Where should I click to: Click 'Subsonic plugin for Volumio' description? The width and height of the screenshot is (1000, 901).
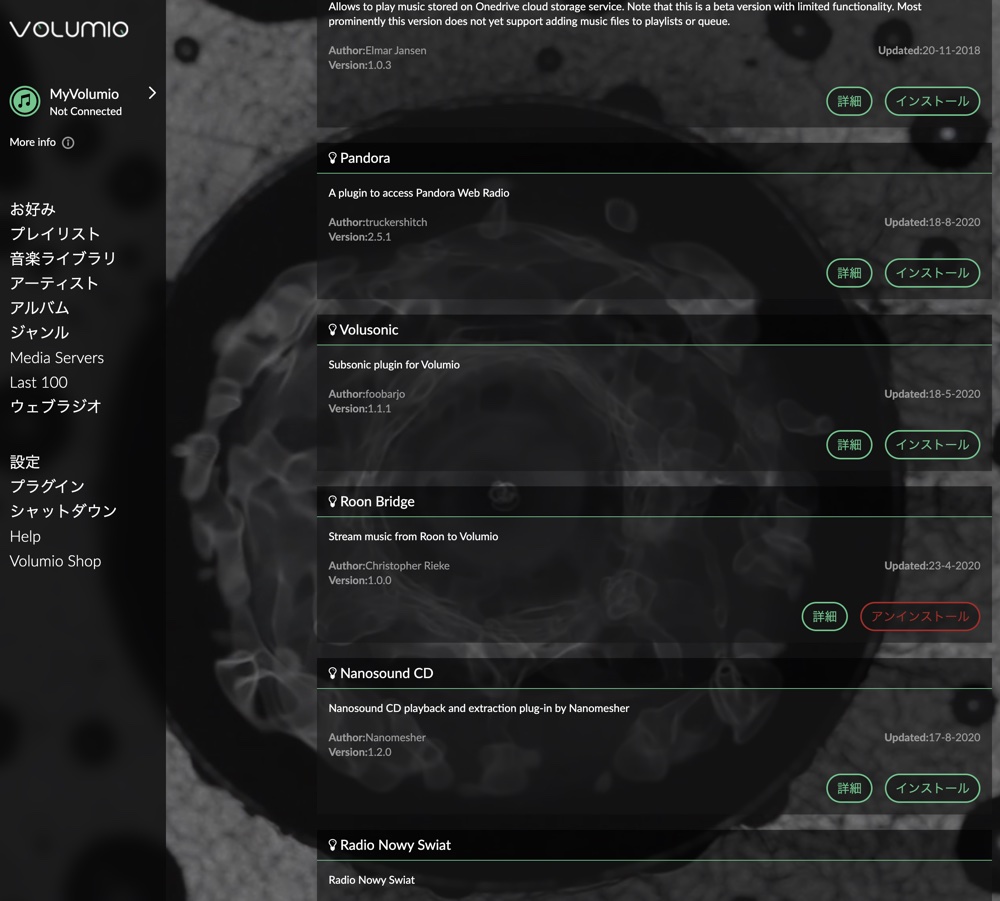coord(393,365)
